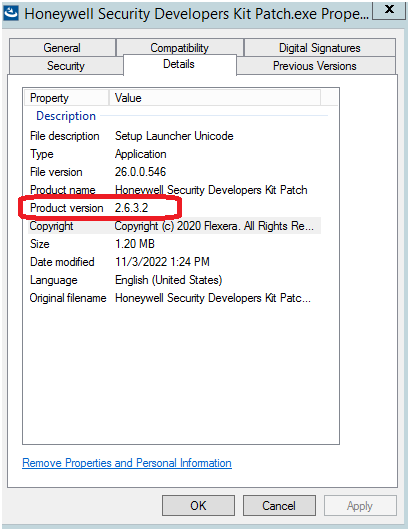Confirm with the OK button
The height and width of the screenshot is (530, 410).
tap(198, 506)
